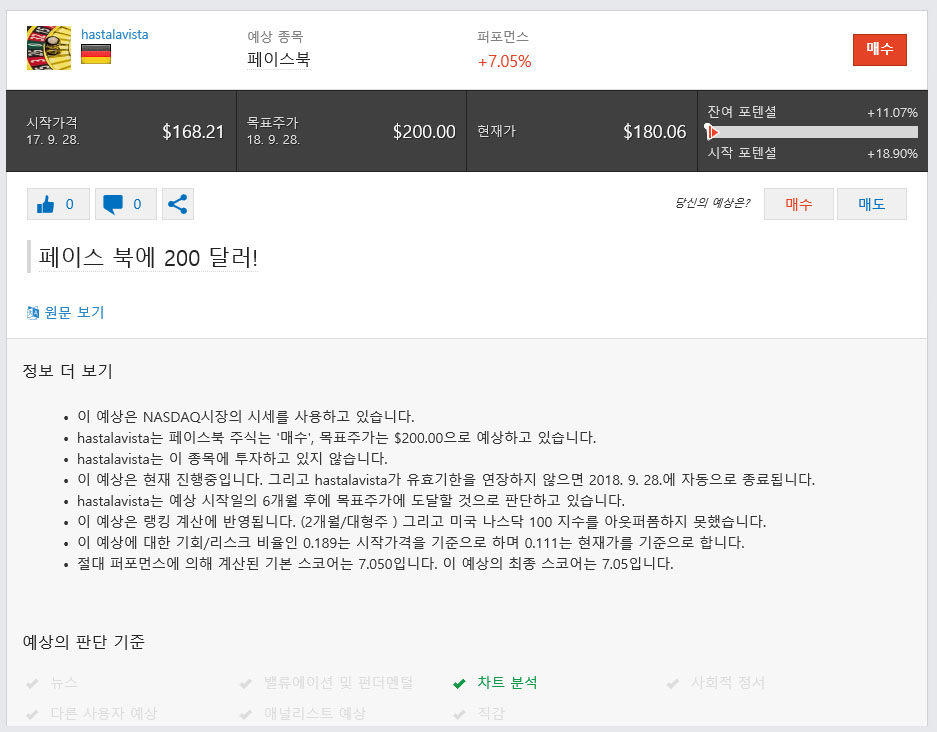Image resolution: width=937 pixels, height=732 pixels.
Task: Toggle the 차트 분석 criterion
Action: click(x=495, y=682)
